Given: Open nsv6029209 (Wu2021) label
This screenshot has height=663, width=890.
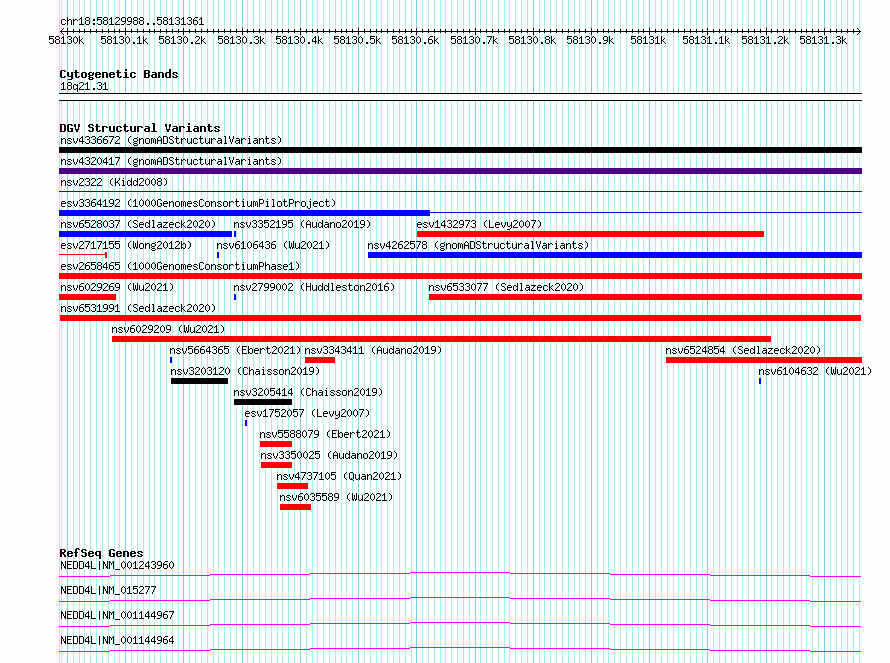Looking at the screenshot, I should [168, 329].
